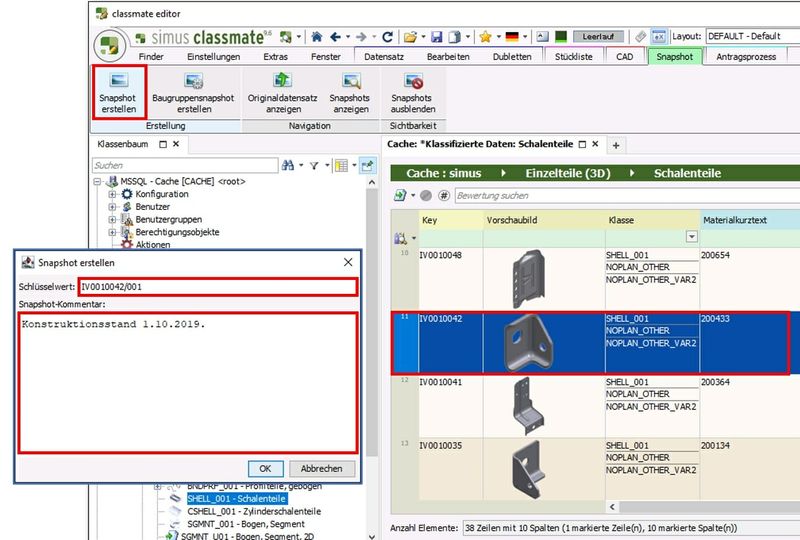Screen dimensions: 800x540
Task: Switch to the Stückliste ribbon tab
Action: [574, 57]
